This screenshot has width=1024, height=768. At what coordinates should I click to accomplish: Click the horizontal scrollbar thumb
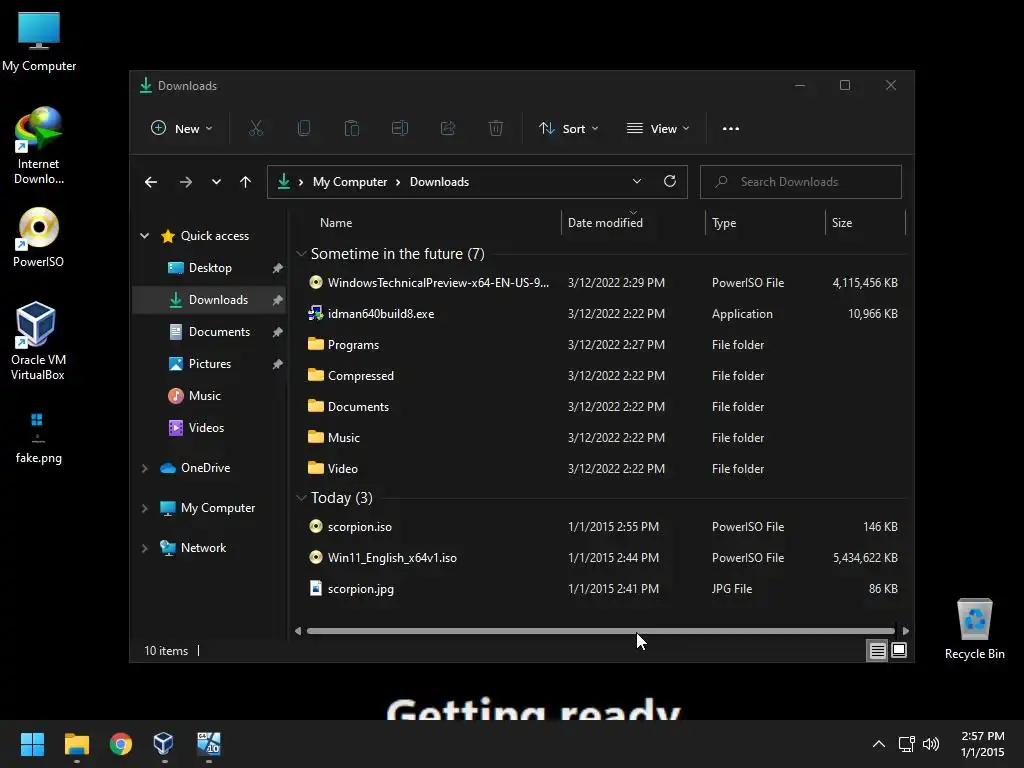601,631
